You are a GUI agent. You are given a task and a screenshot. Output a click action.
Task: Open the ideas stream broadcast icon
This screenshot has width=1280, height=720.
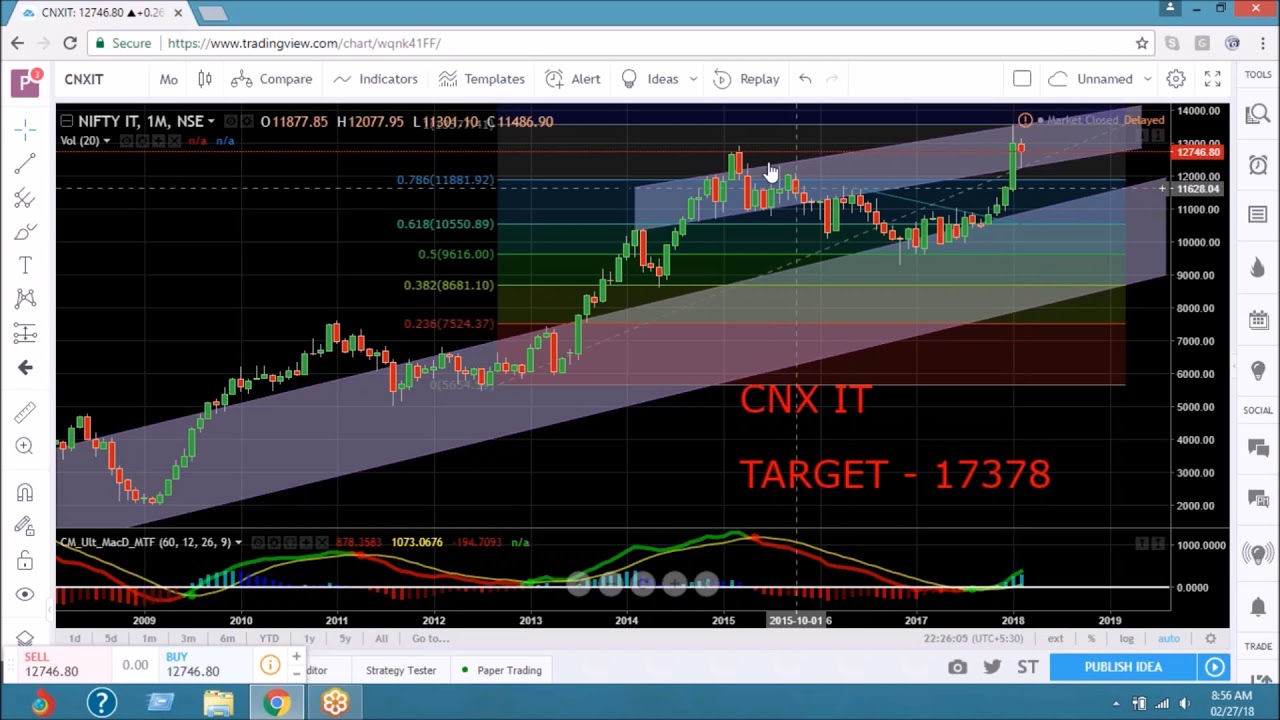[x=1258, y=553]
